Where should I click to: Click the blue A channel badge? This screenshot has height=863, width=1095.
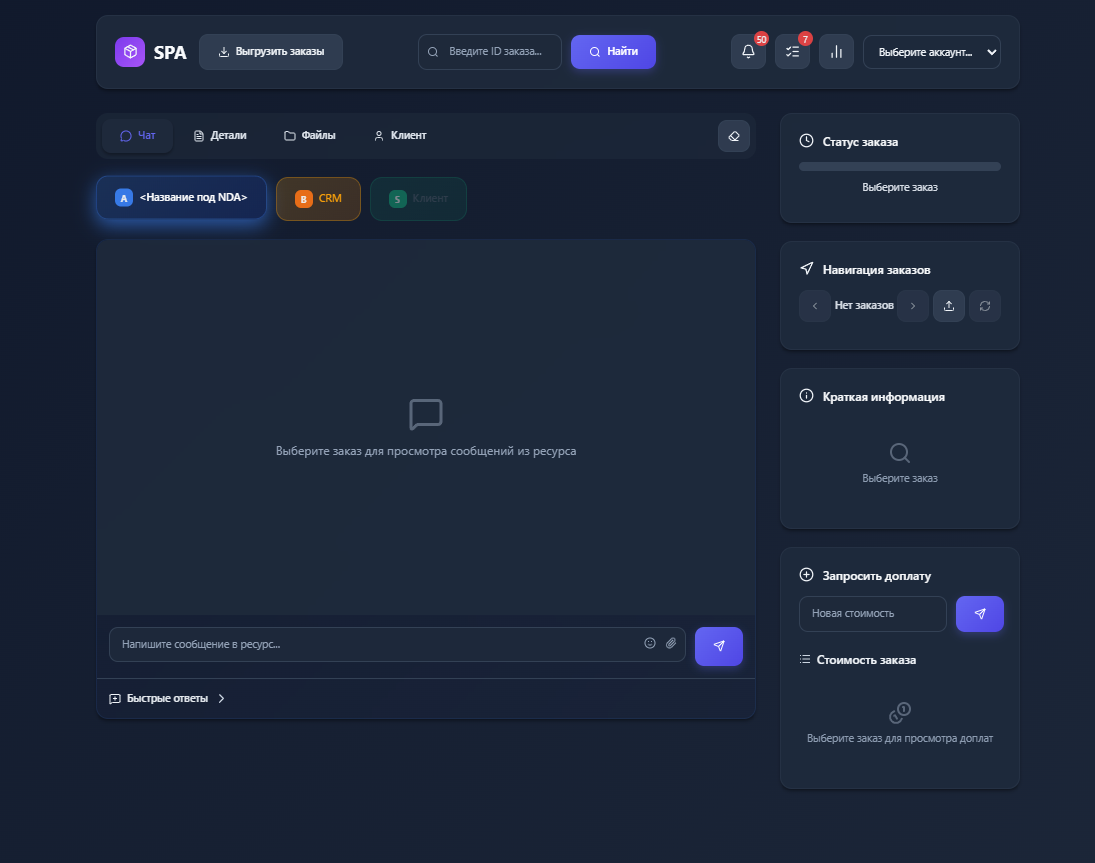click(124, 198)
